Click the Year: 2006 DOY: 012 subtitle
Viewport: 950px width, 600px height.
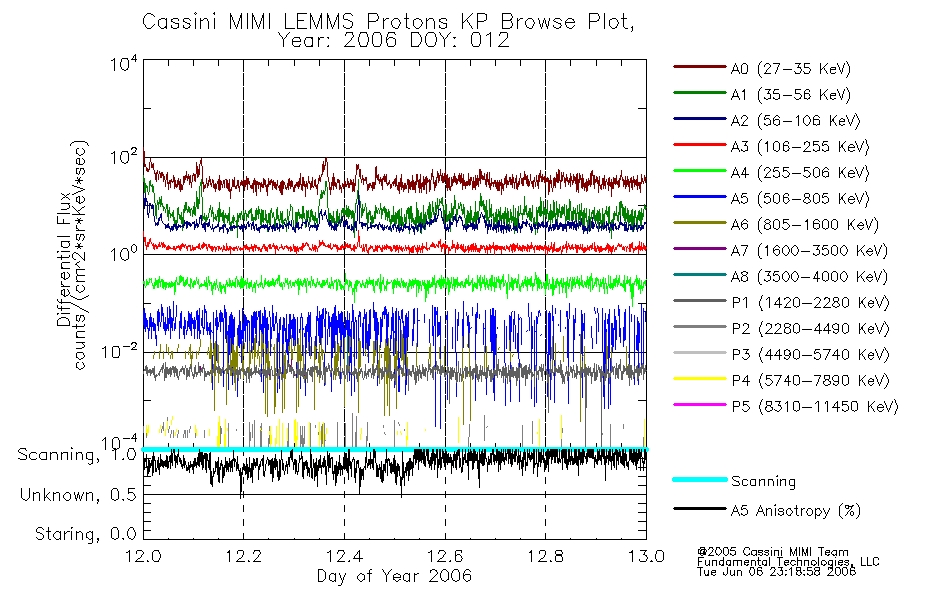point(394,41)
